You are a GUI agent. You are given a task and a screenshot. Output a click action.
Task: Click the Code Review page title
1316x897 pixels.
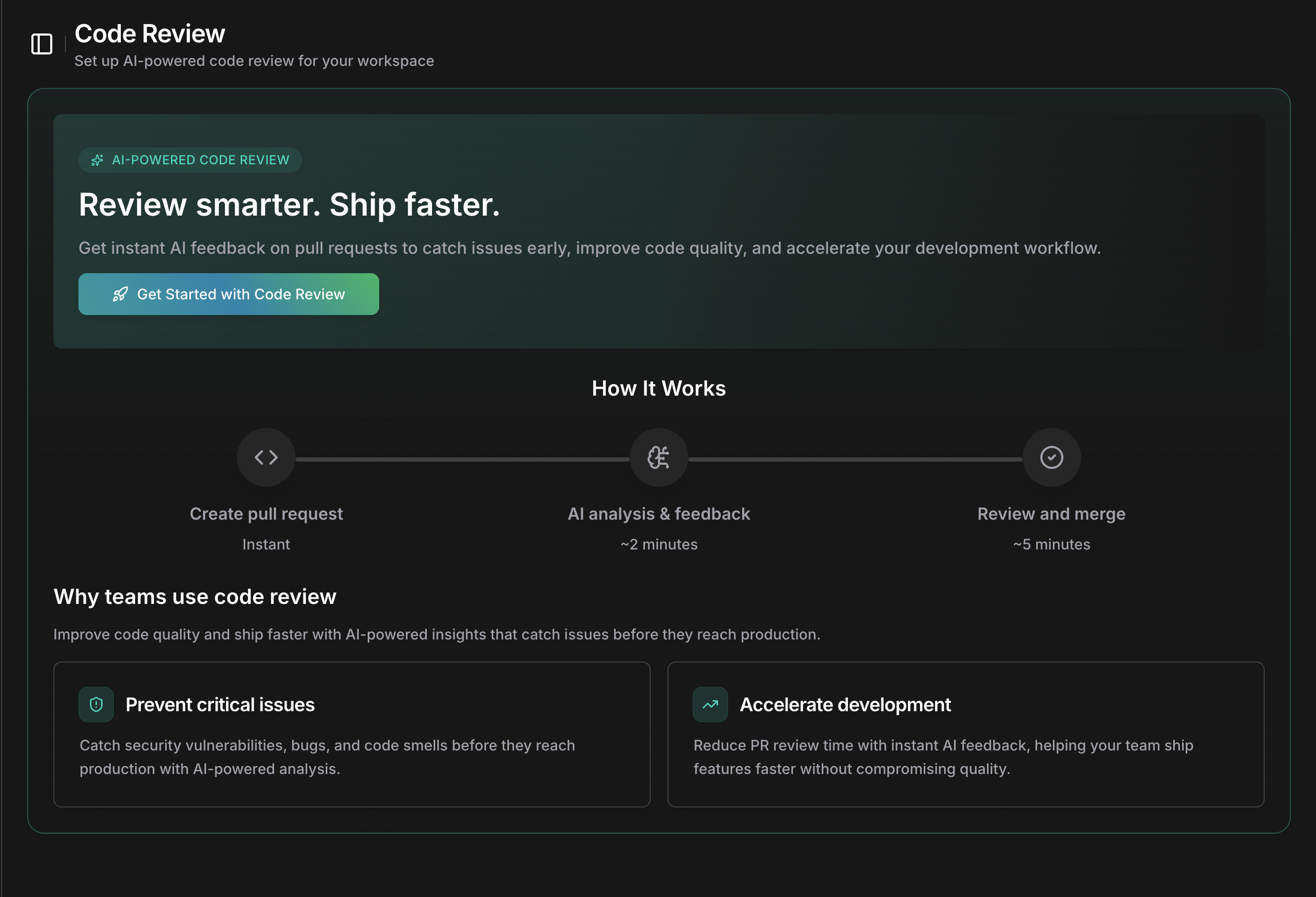coord(150,33)
